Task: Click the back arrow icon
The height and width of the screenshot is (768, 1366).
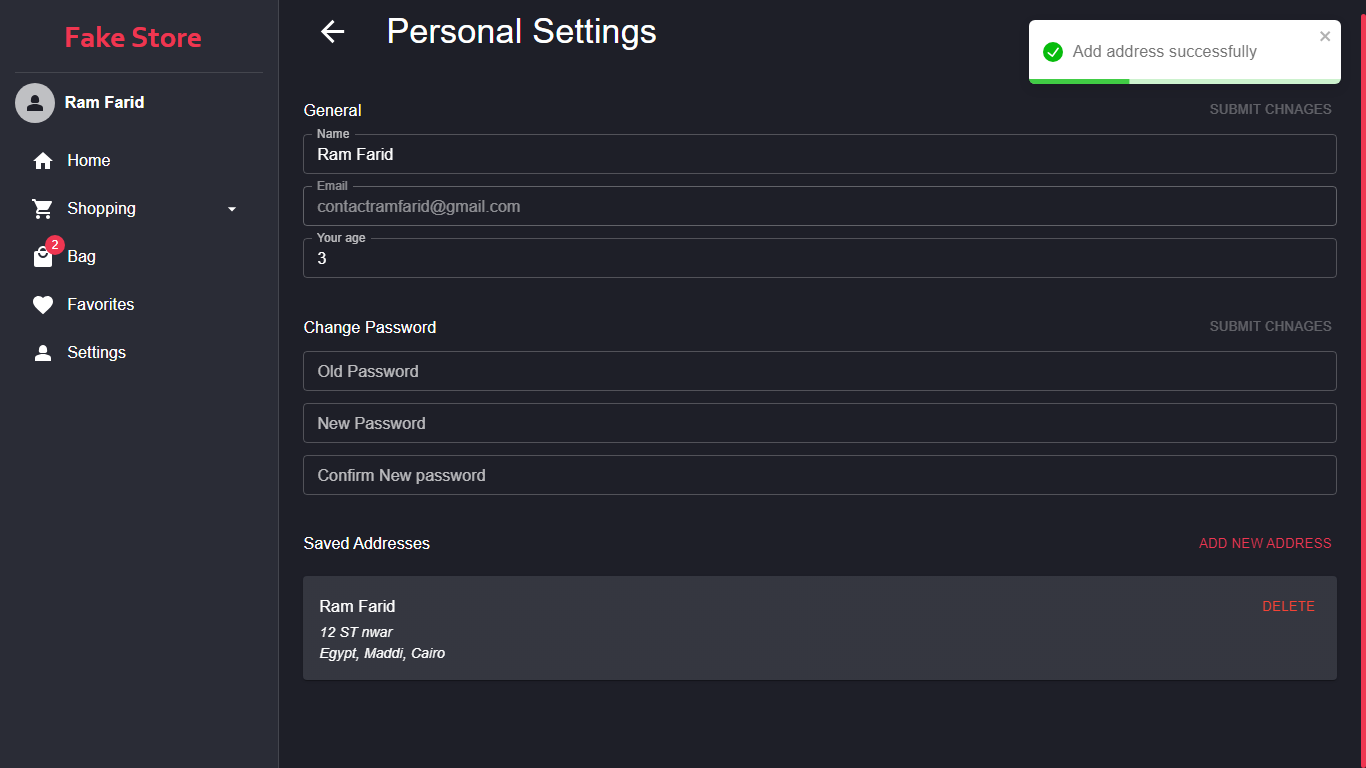Action: [332, 32]
